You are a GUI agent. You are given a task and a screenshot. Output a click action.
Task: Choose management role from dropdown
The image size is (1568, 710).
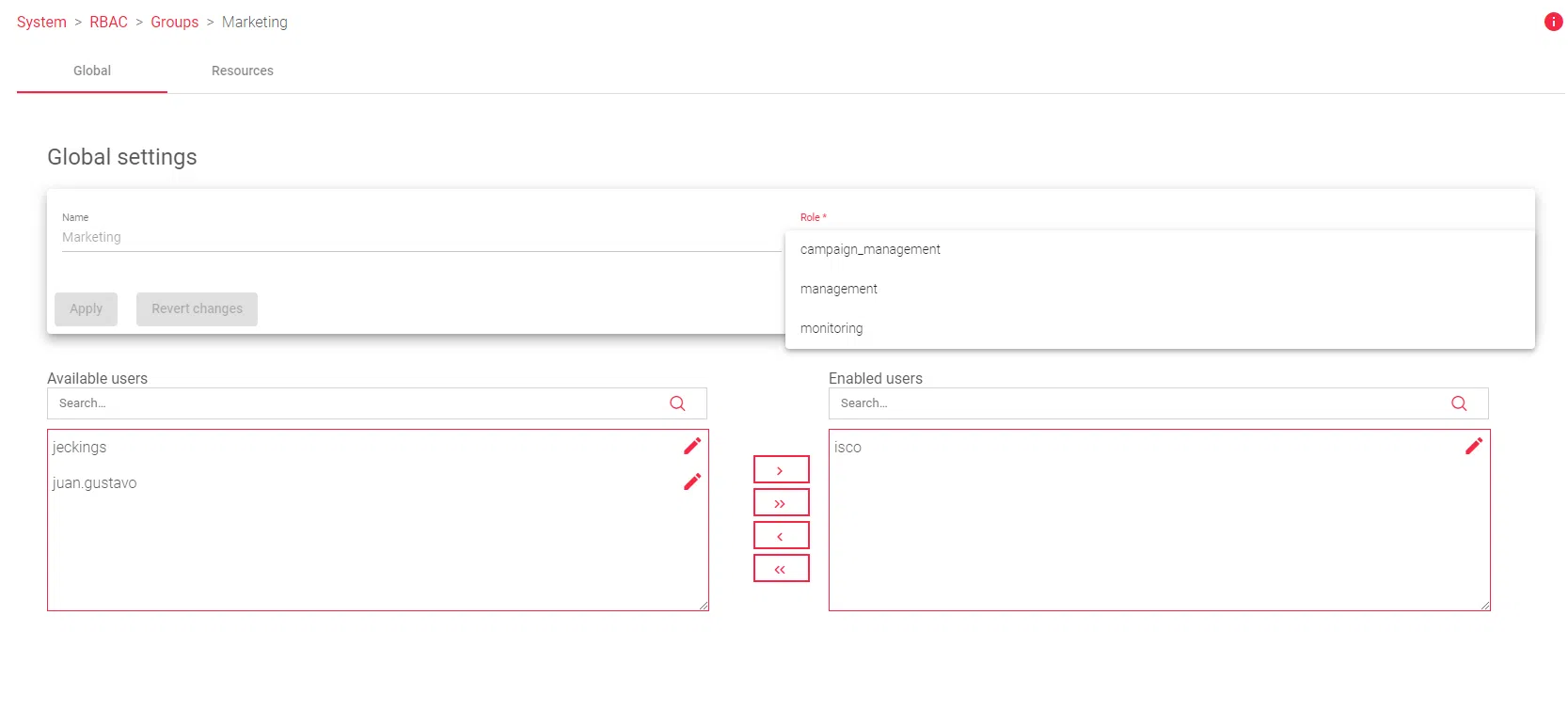838,289
